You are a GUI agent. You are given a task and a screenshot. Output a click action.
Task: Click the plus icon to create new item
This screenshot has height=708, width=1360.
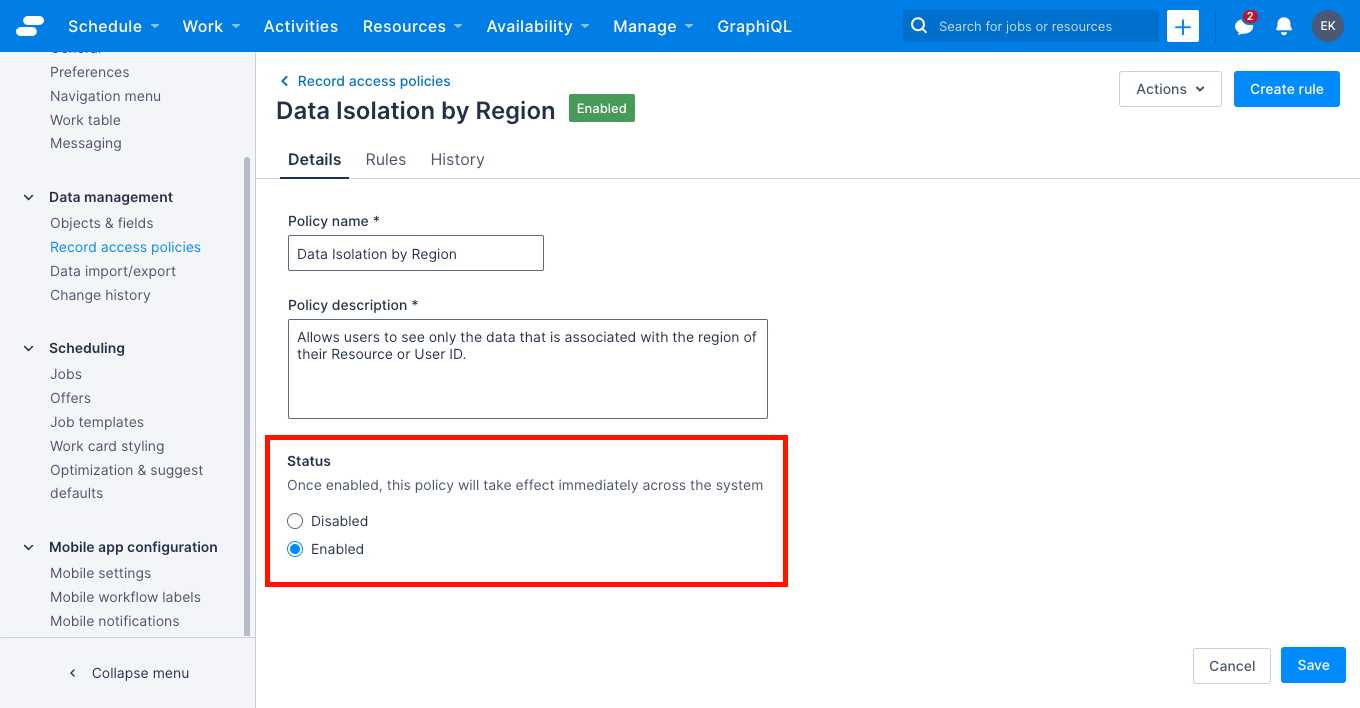tap(1182, 26)
